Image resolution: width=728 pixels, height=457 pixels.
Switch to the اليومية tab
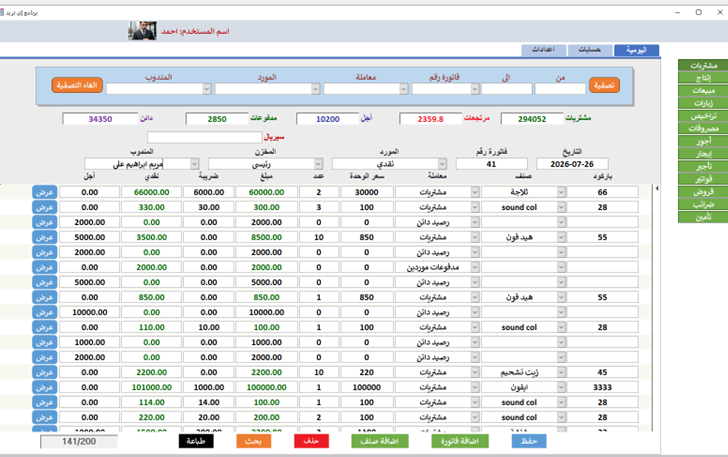(637, 50)
